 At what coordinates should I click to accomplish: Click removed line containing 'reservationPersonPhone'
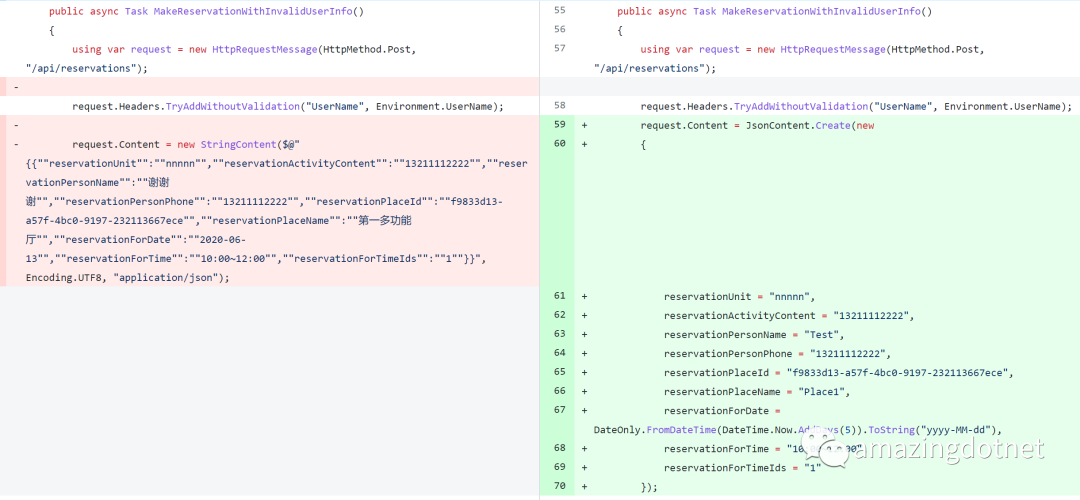(x=265, y=202)
